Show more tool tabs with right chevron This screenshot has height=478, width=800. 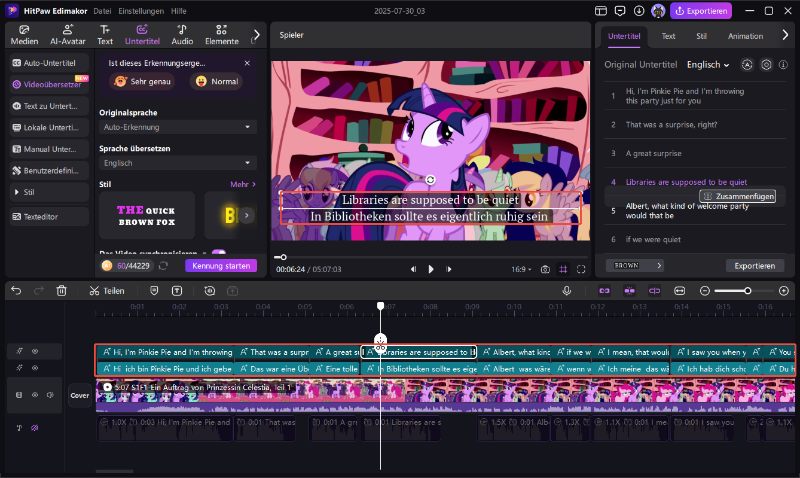click(x=257, y=35)
